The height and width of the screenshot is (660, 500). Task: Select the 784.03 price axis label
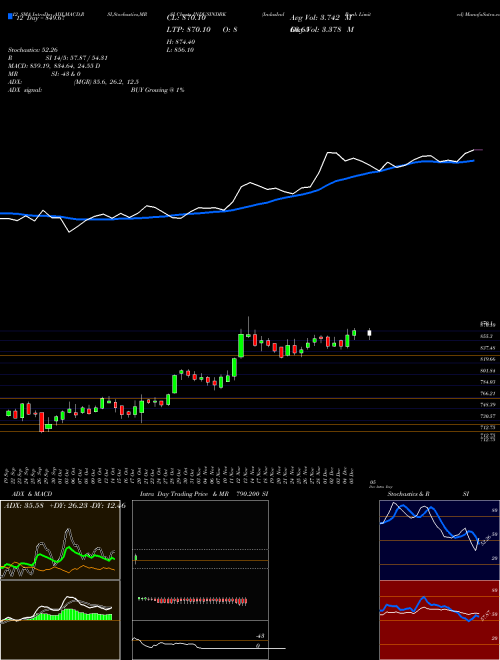point(487,382)
